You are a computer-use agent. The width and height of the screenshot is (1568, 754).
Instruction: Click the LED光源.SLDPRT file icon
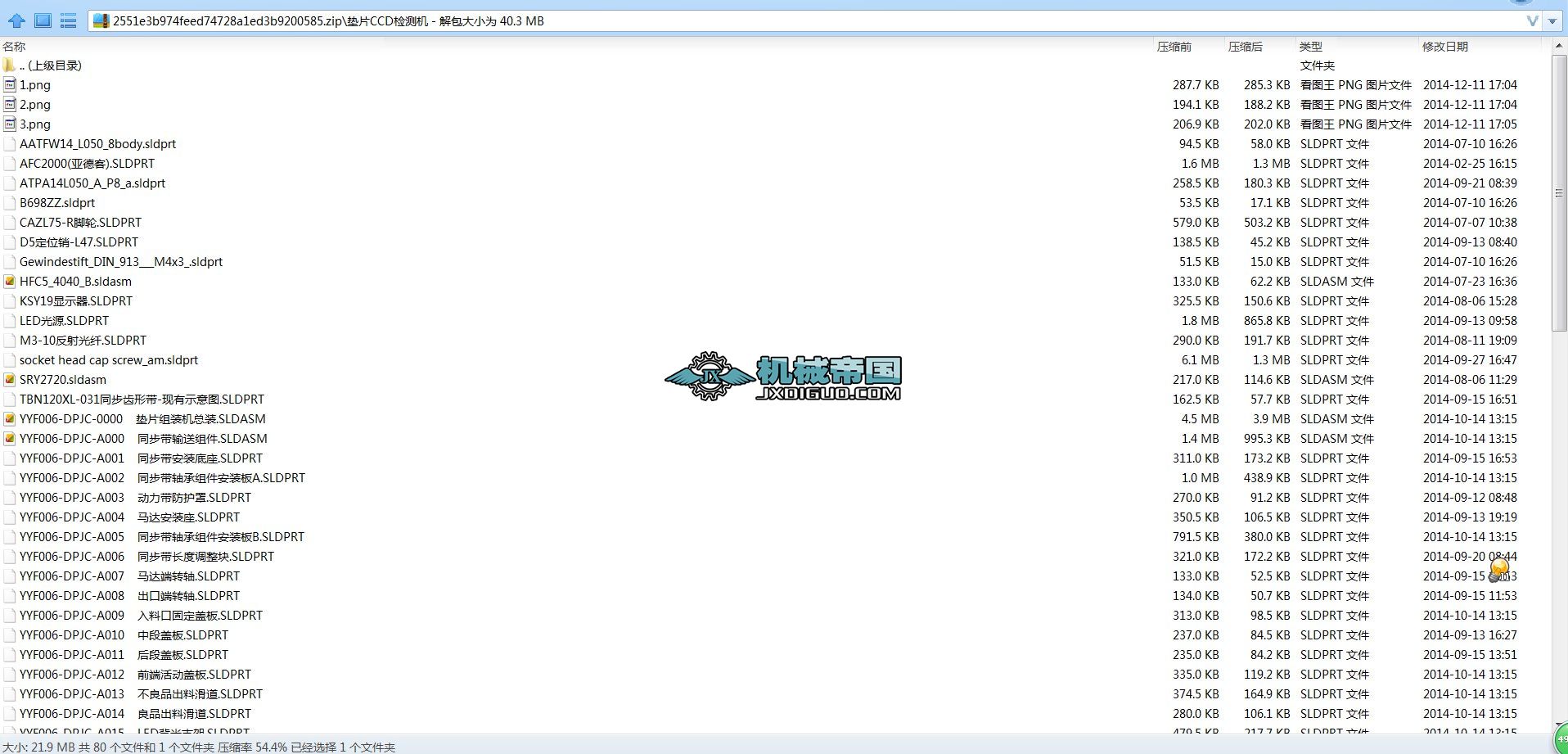10,321
